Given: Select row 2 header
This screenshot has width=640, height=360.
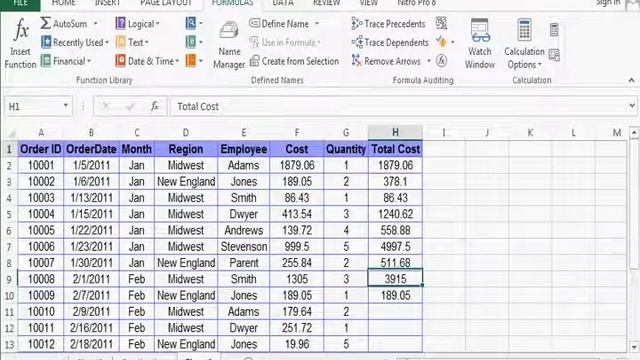Looking at the screenshot, I should pos(9,166).
